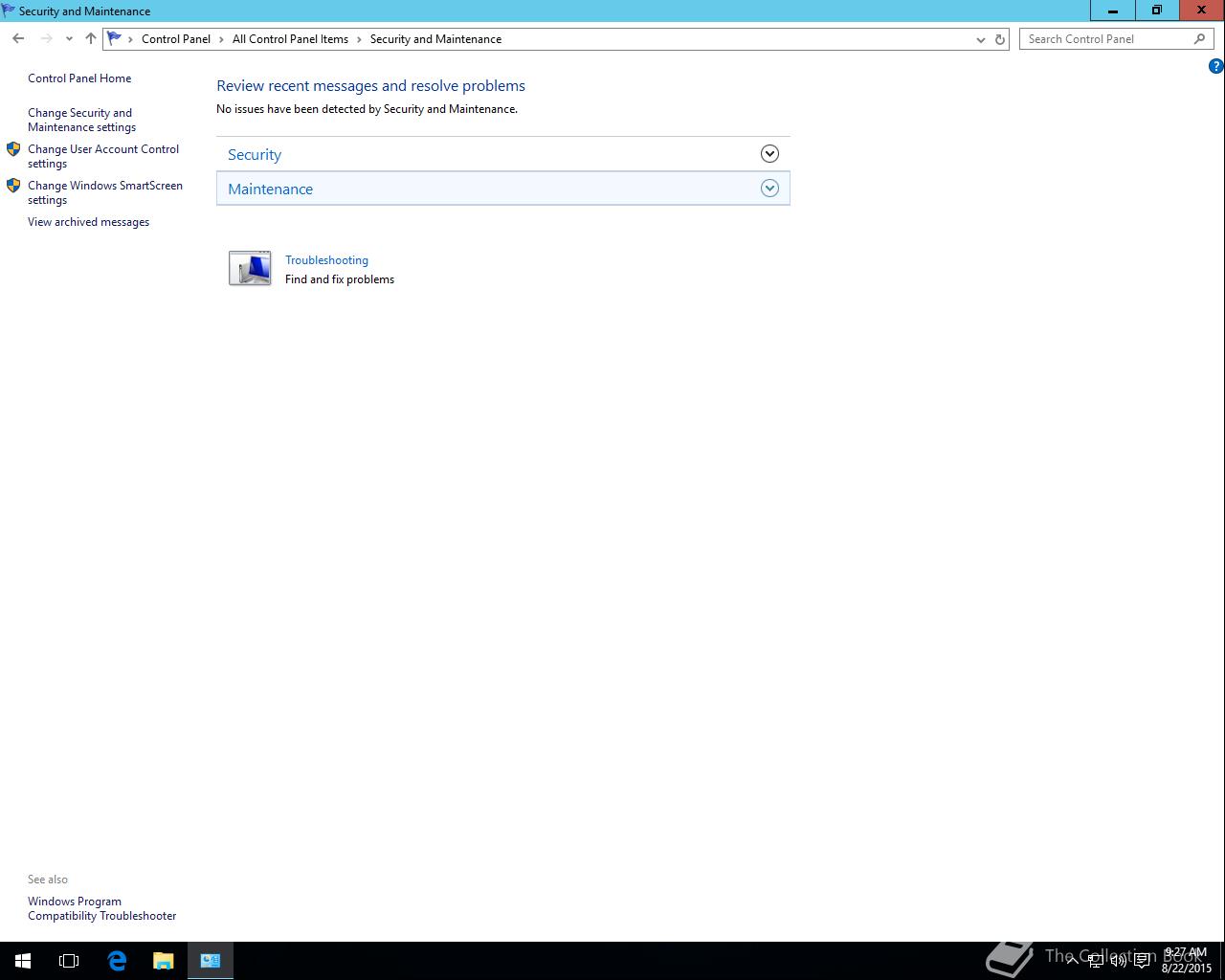The image size is (1225, 980).
Task: Open Control Panel Home link
Action: (79, 78)
